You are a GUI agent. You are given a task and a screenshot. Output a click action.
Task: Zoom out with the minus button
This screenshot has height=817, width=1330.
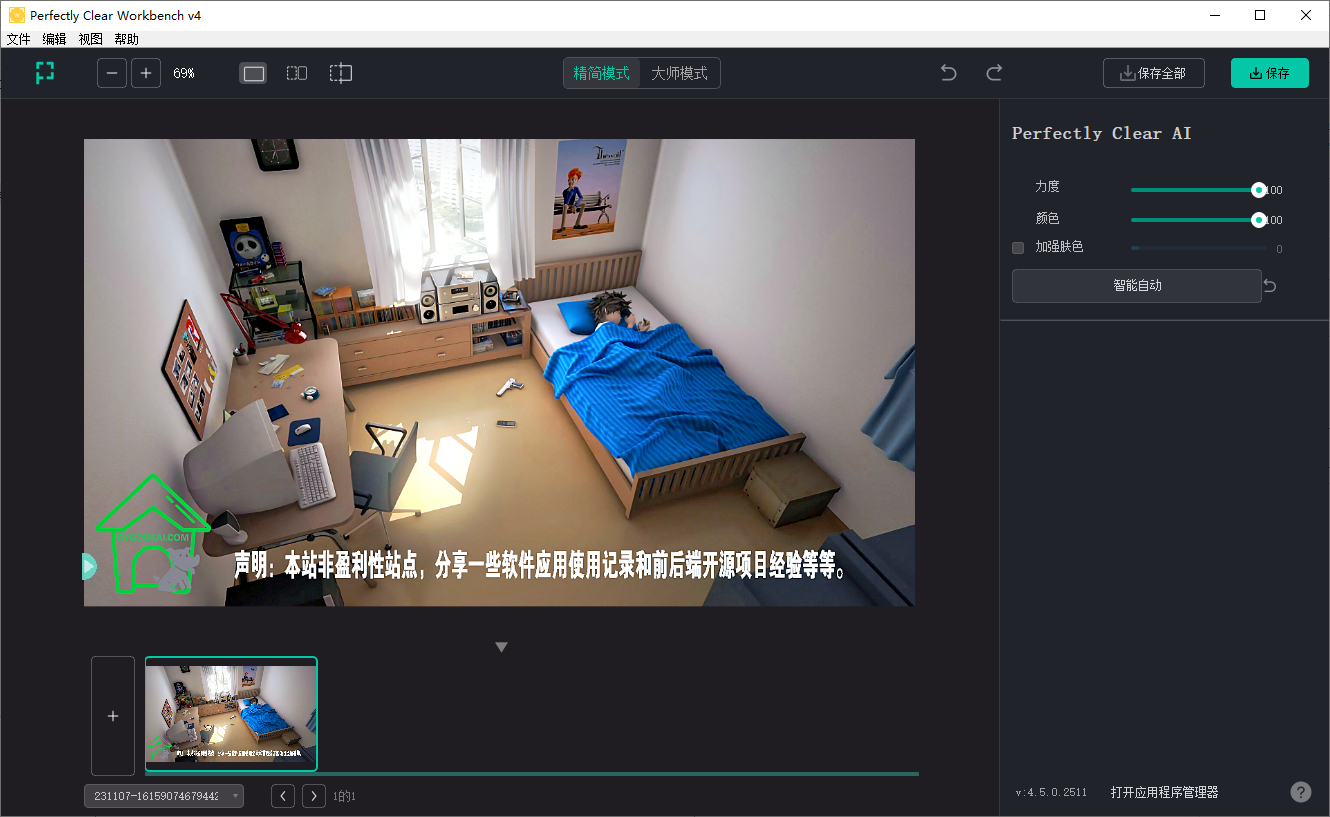[x=112, y=73]
